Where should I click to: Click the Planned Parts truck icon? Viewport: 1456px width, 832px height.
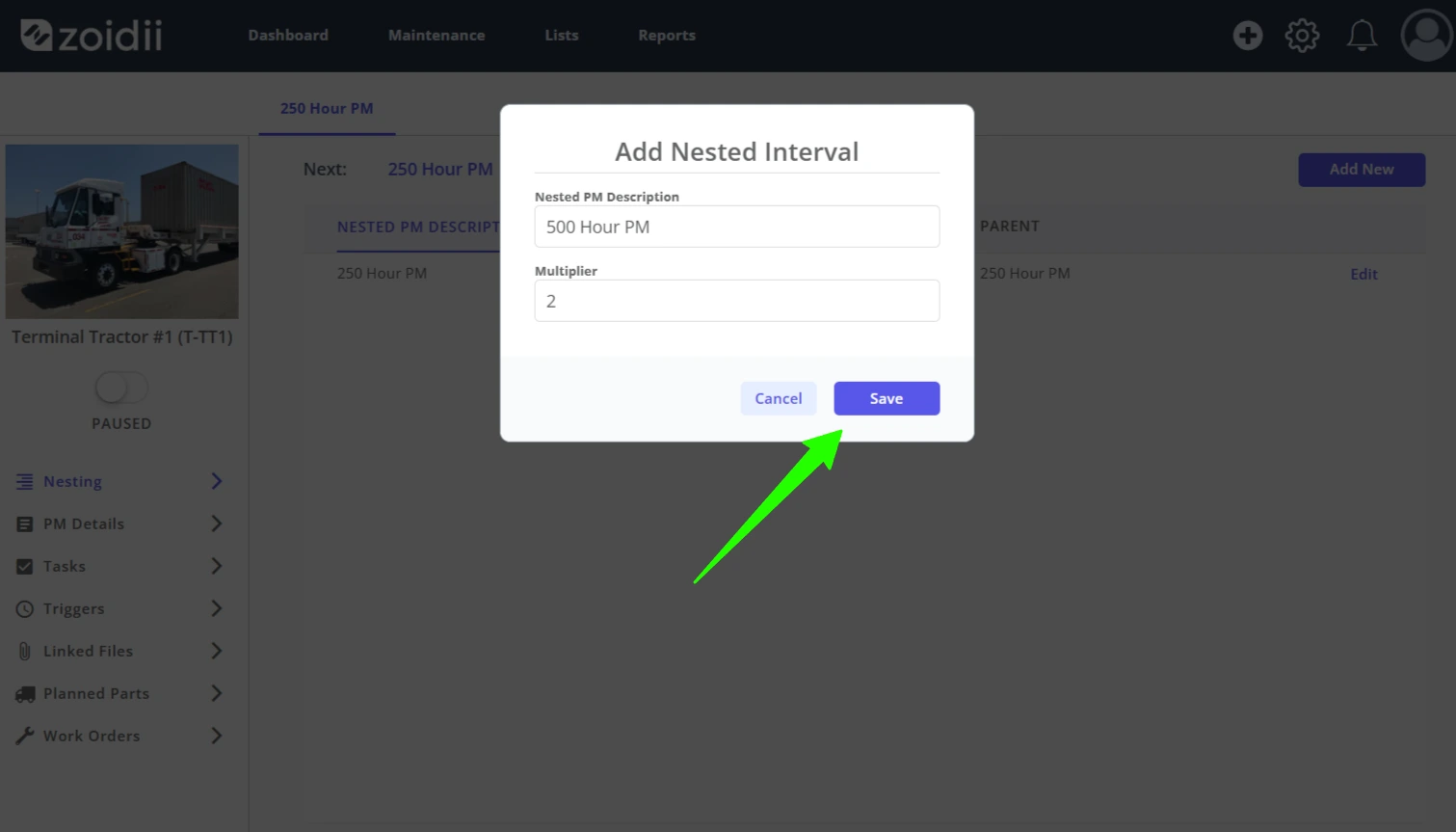(25, 693)
